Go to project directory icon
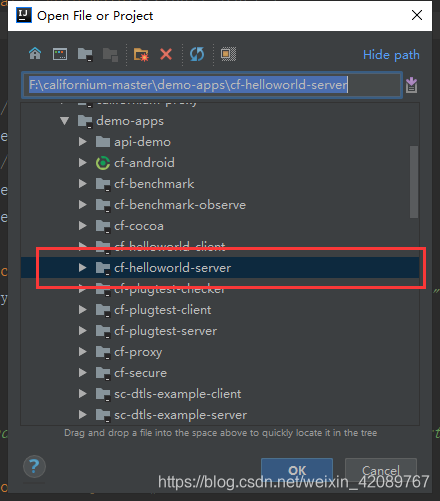Viewport: 440px width, 501px height. [x=85, y=54]
